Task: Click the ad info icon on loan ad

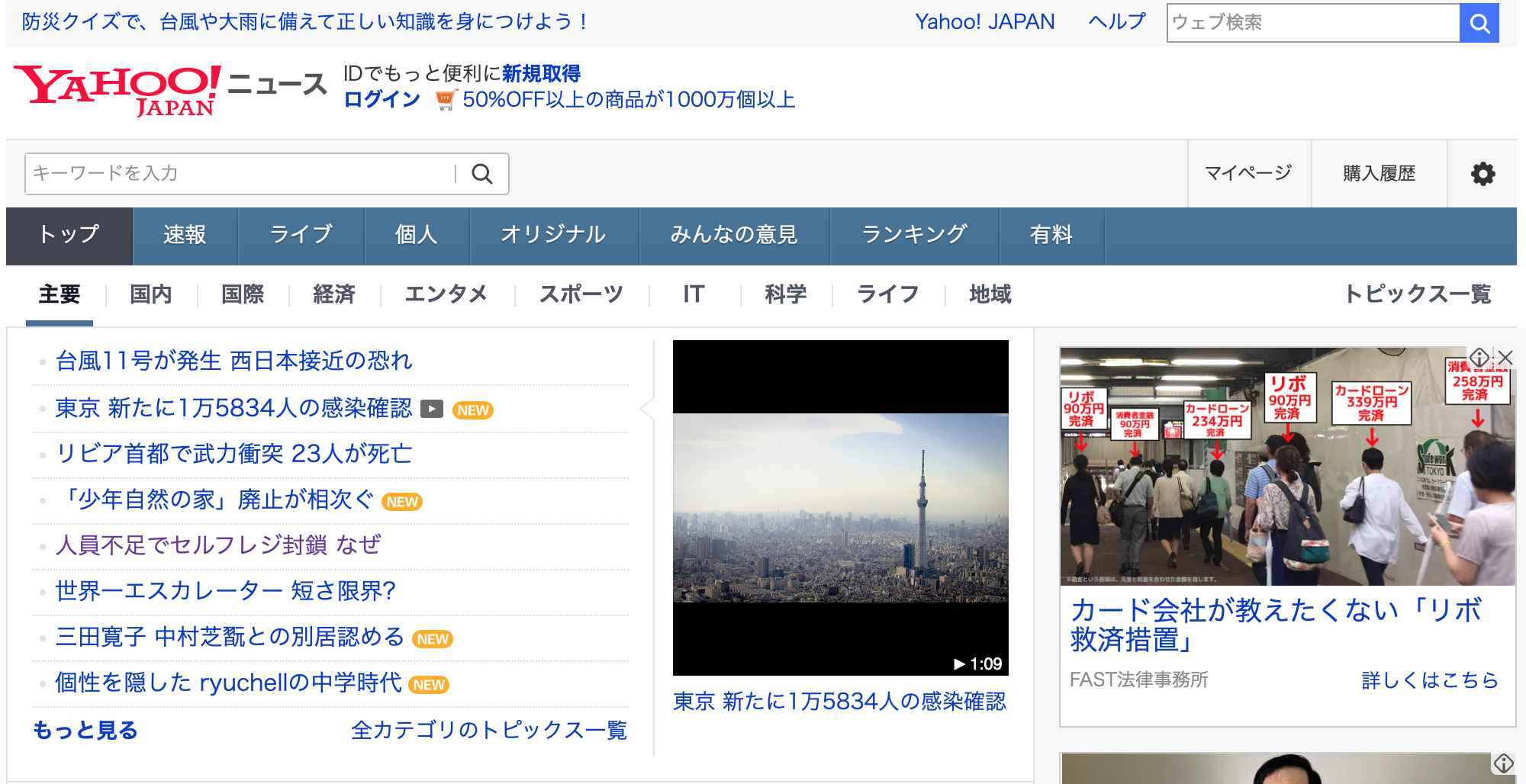Action: (x=1479, y=357)
